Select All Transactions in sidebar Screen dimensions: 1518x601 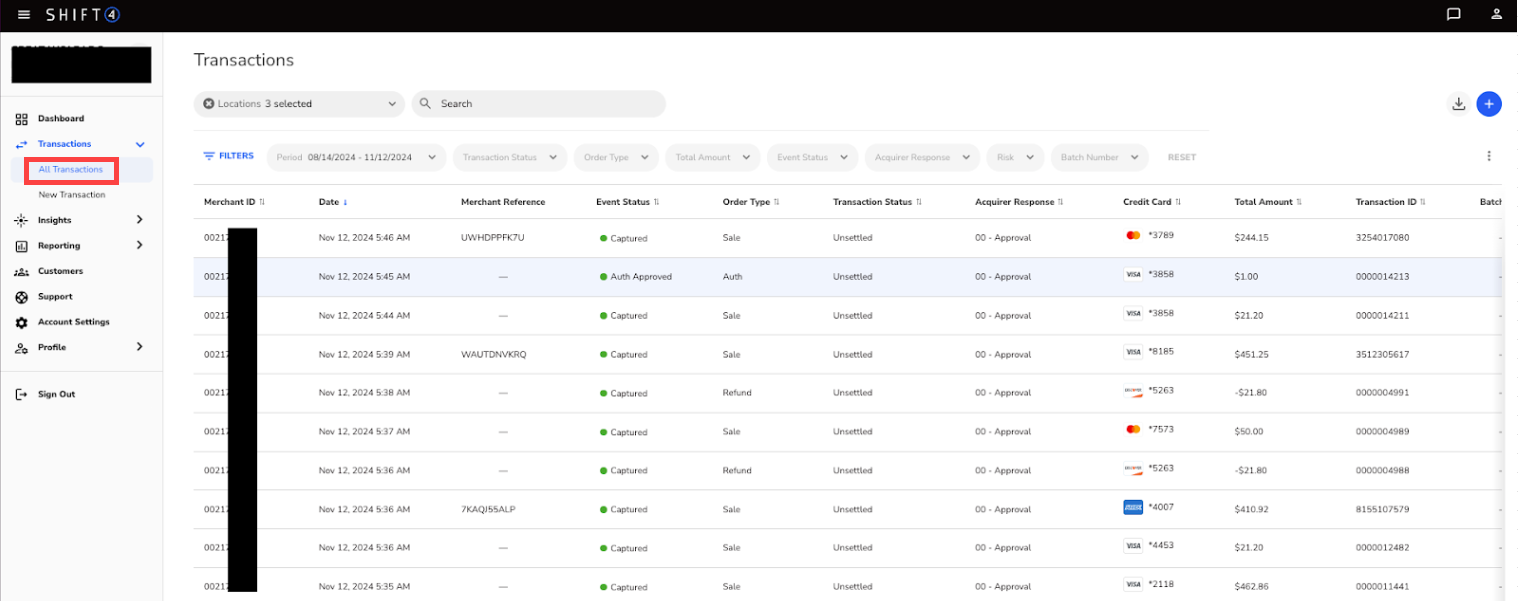click(71, 170)
